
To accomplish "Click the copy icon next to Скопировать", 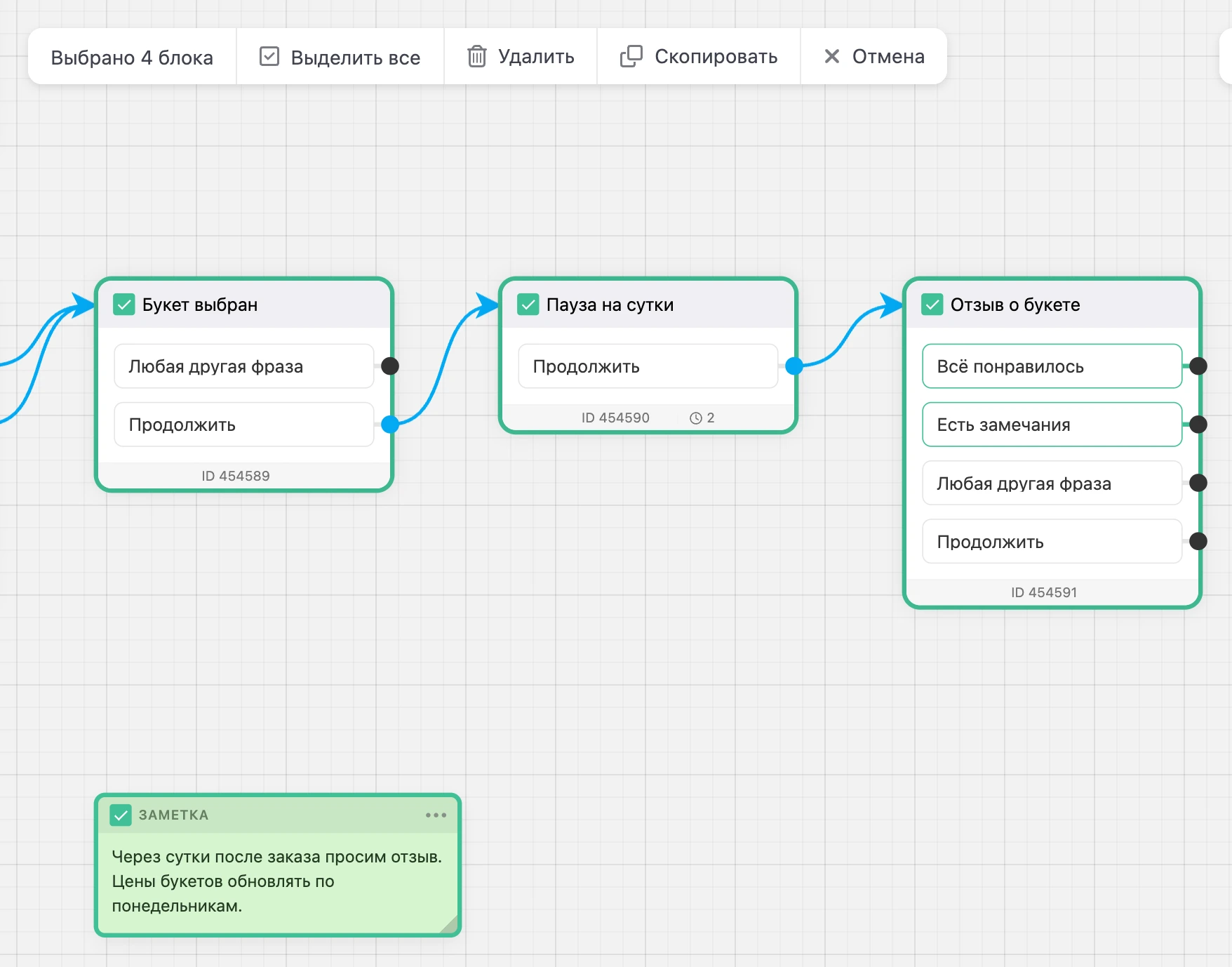I will pyautogui.click(x=631, y=56).
